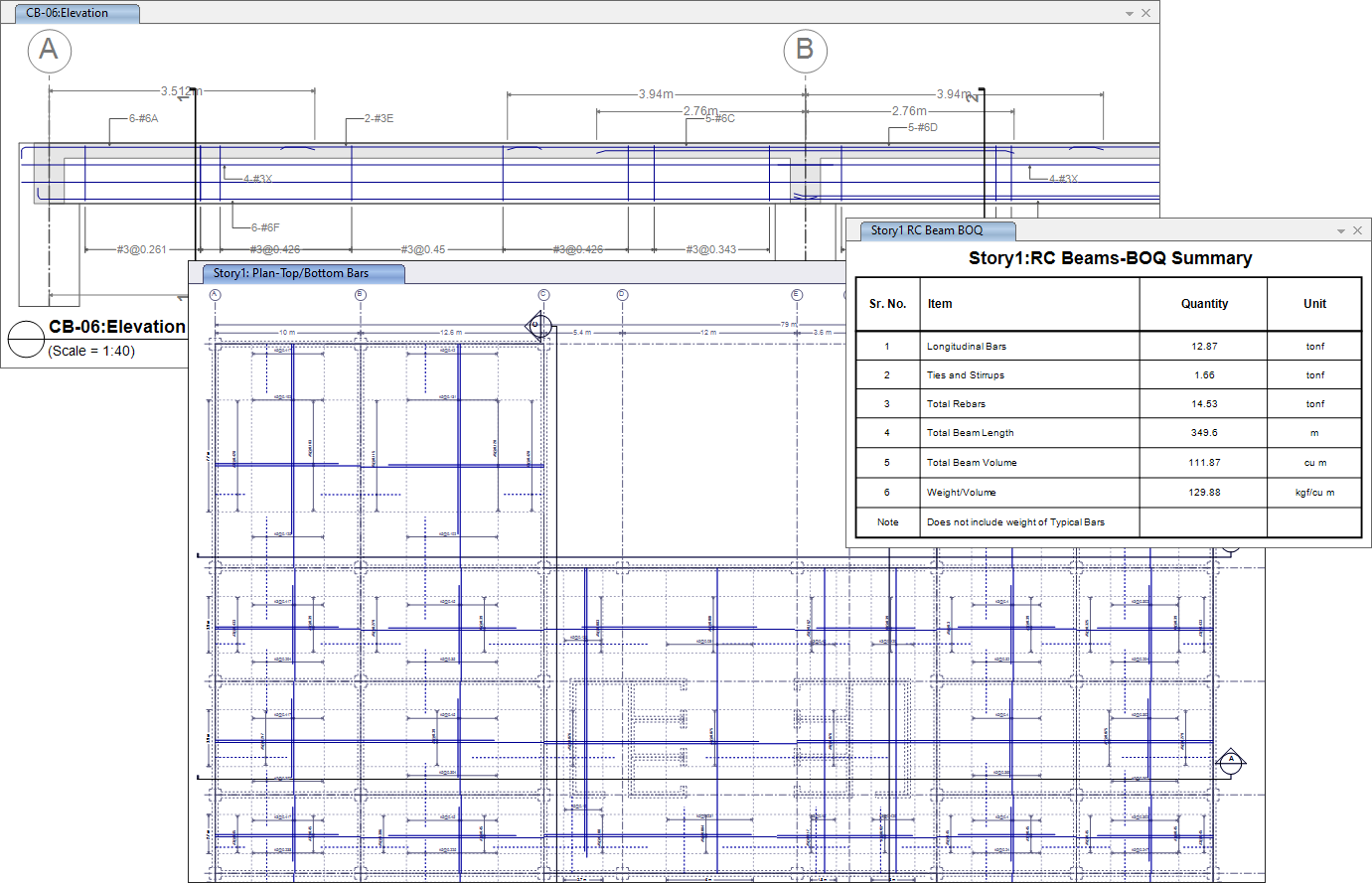This screenshot has width=1372, height=883.
Task: Click the large grid bubble A in elevation
Action: [49, 51]
